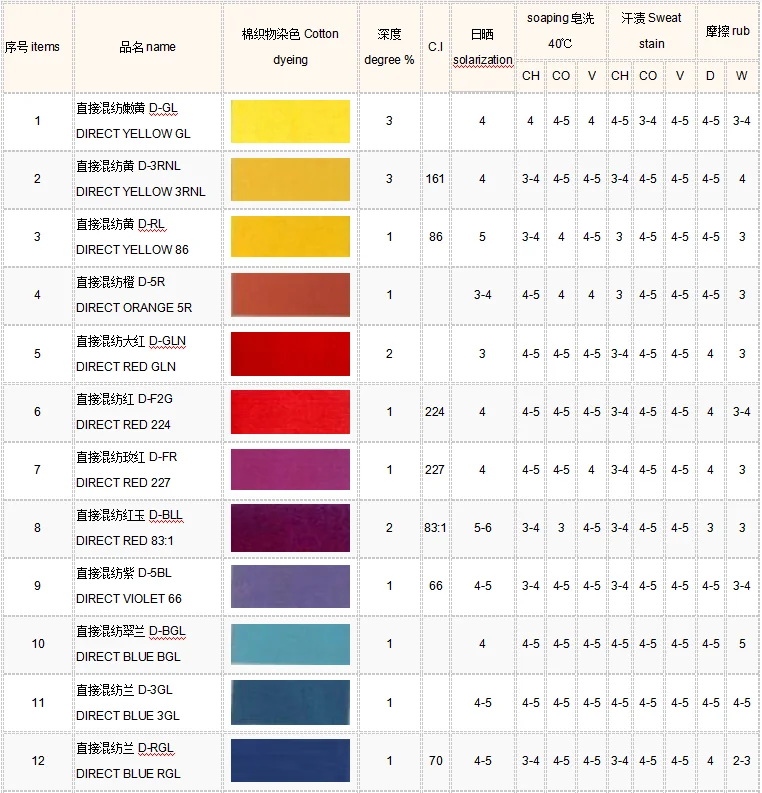Pick the DIRECT BLUE RGL color swatch
The height and width of the screenshot is (793, 762).
tap(290, 761)
